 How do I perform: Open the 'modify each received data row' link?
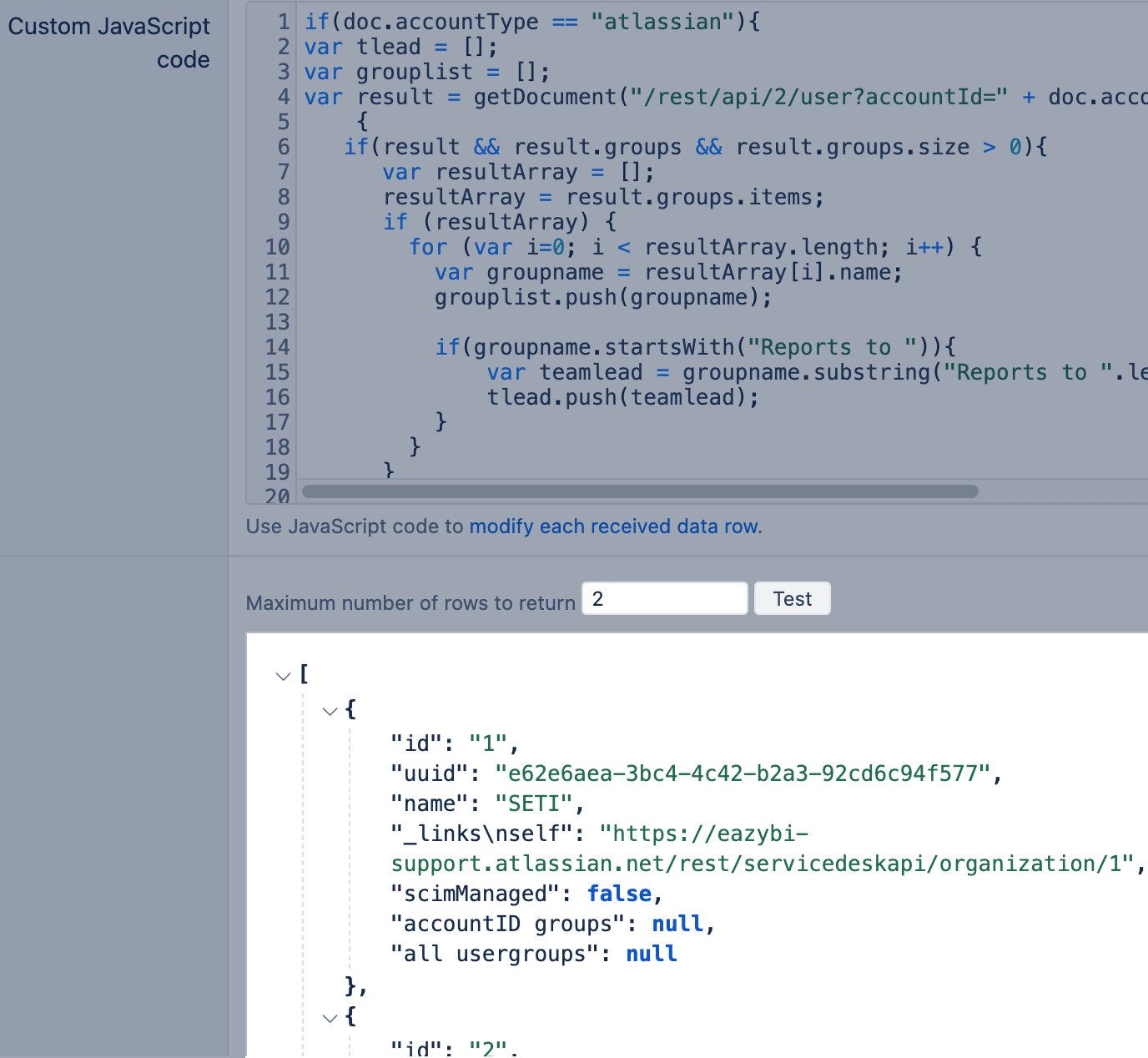[x=615, y=526]
